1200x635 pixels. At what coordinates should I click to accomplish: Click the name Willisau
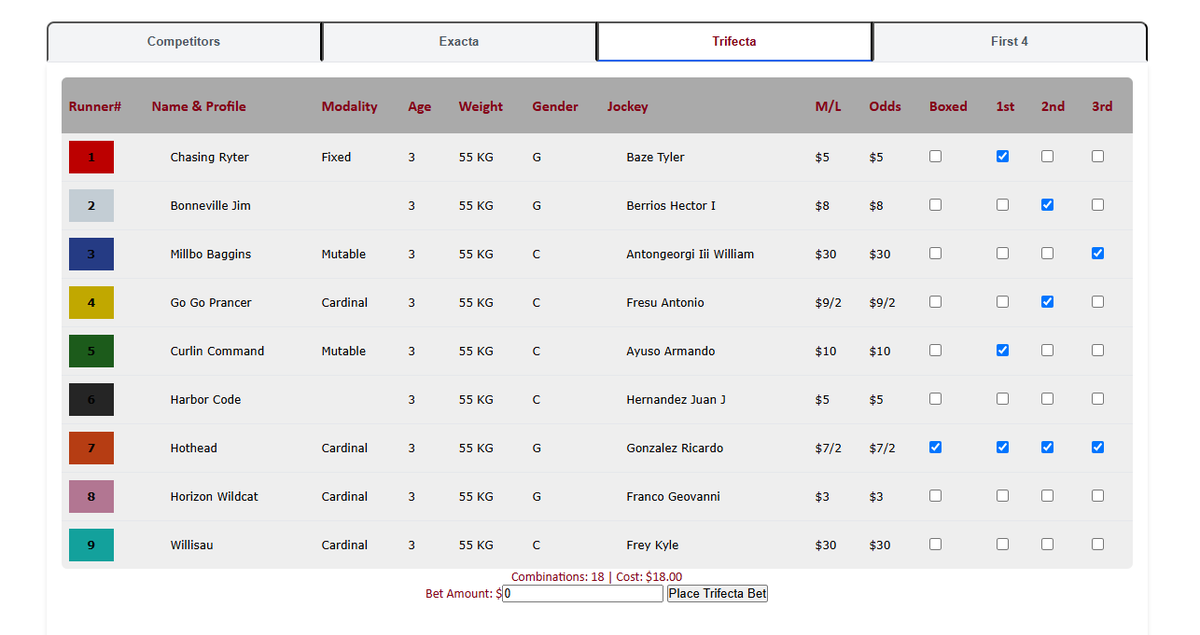pyautogui.click(x=191, y=545)
